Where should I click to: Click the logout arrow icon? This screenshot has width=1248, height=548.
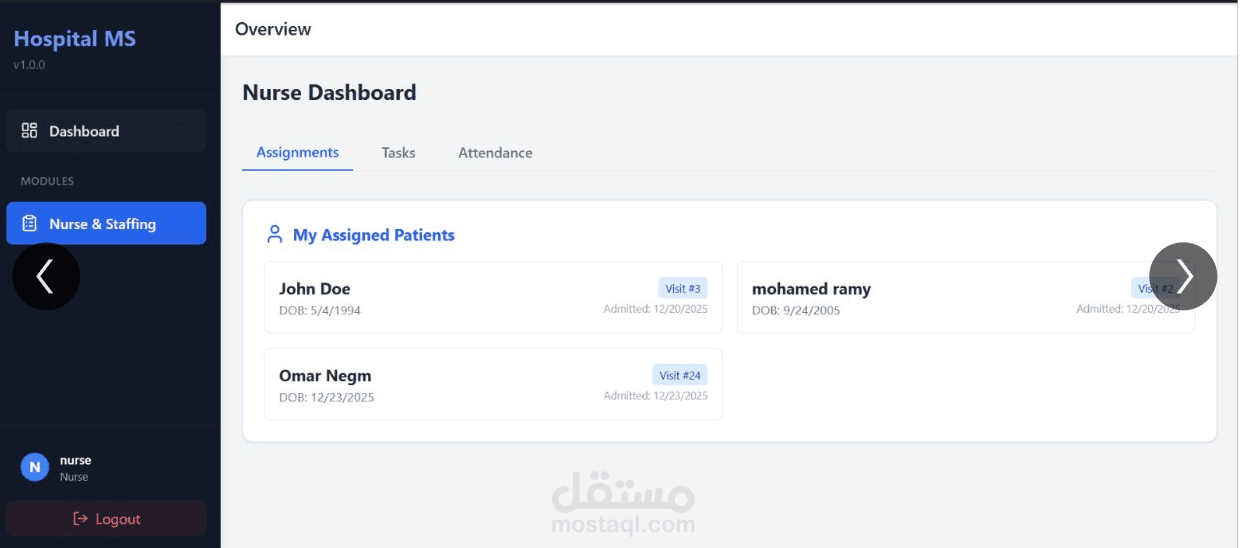(x=81, y=519)
